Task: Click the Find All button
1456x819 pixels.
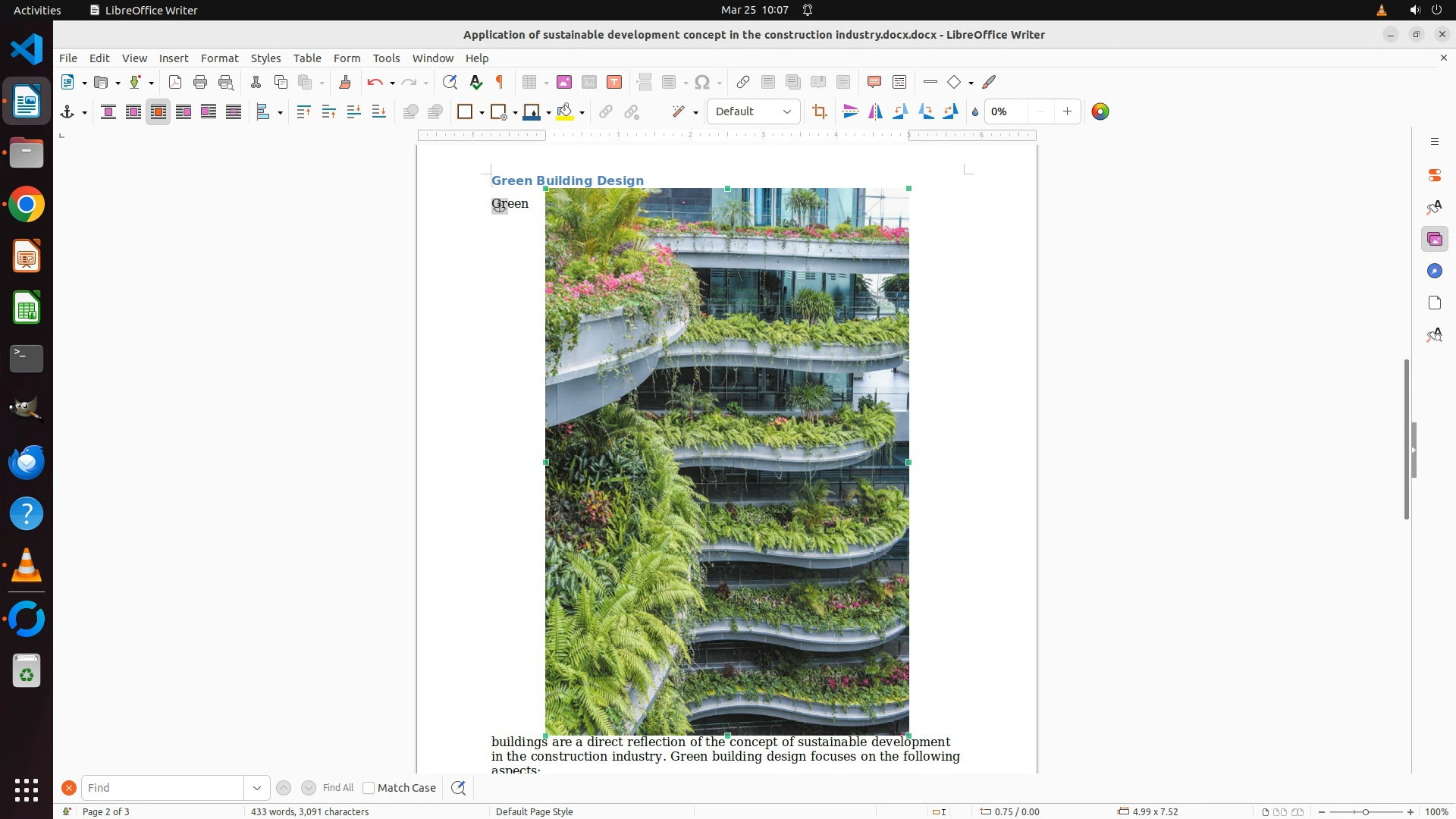Action: coord(337,788)
